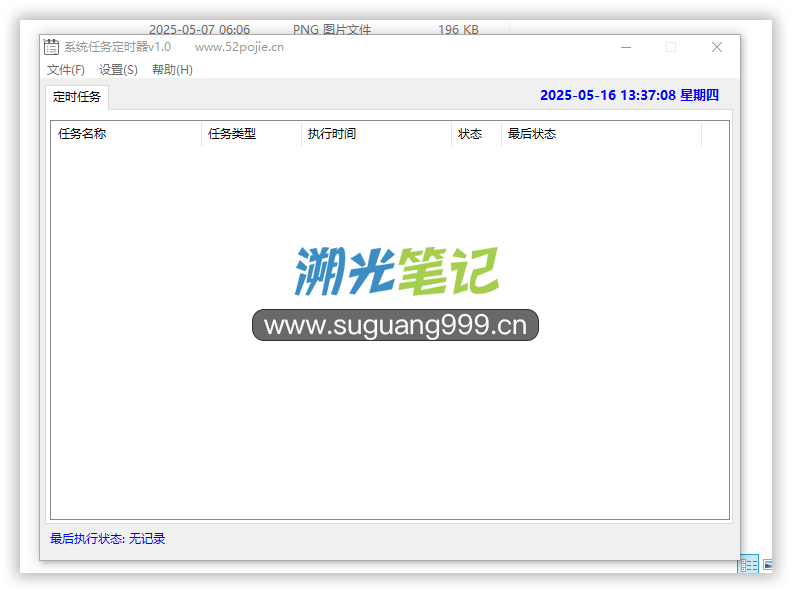Viewport: 792px width, 593px height.
Task: Click the 任务名称 column header
Action: pos(126,134)
